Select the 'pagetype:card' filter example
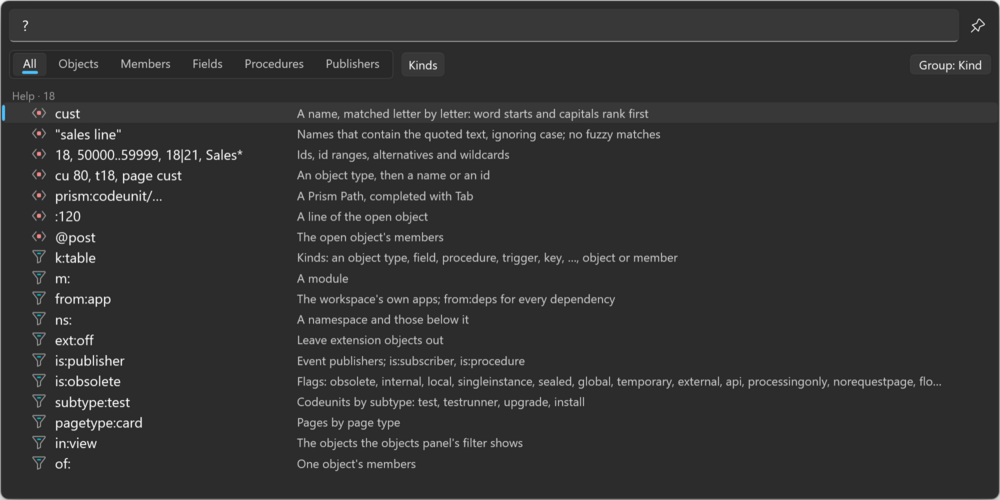1000x500 pixels. [99, 422]
